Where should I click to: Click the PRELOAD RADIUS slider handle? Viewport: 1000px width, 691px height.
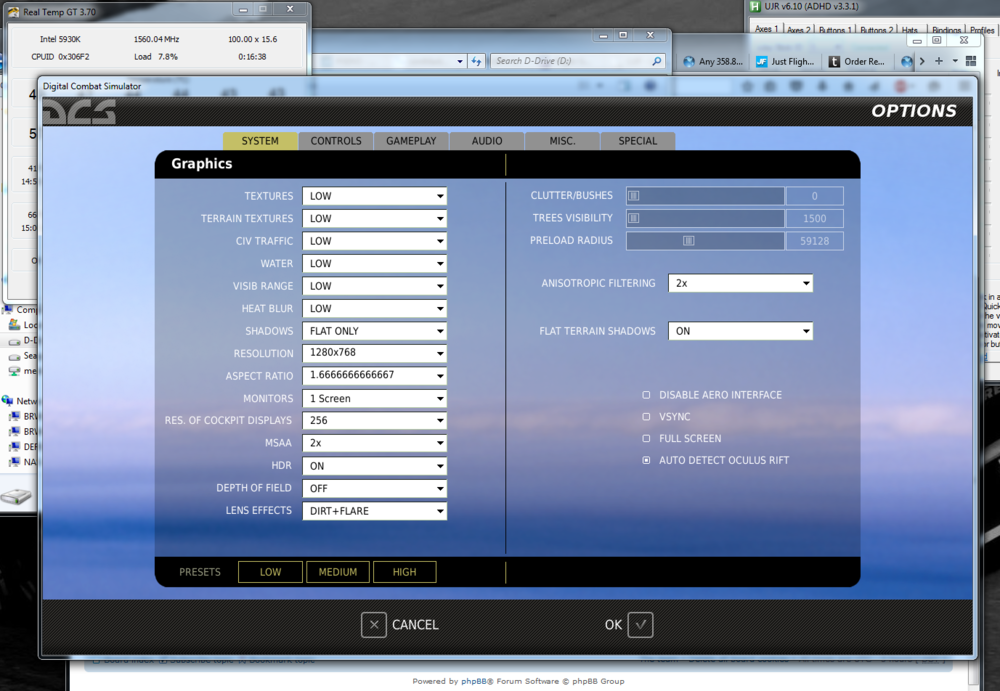(689, 241)
